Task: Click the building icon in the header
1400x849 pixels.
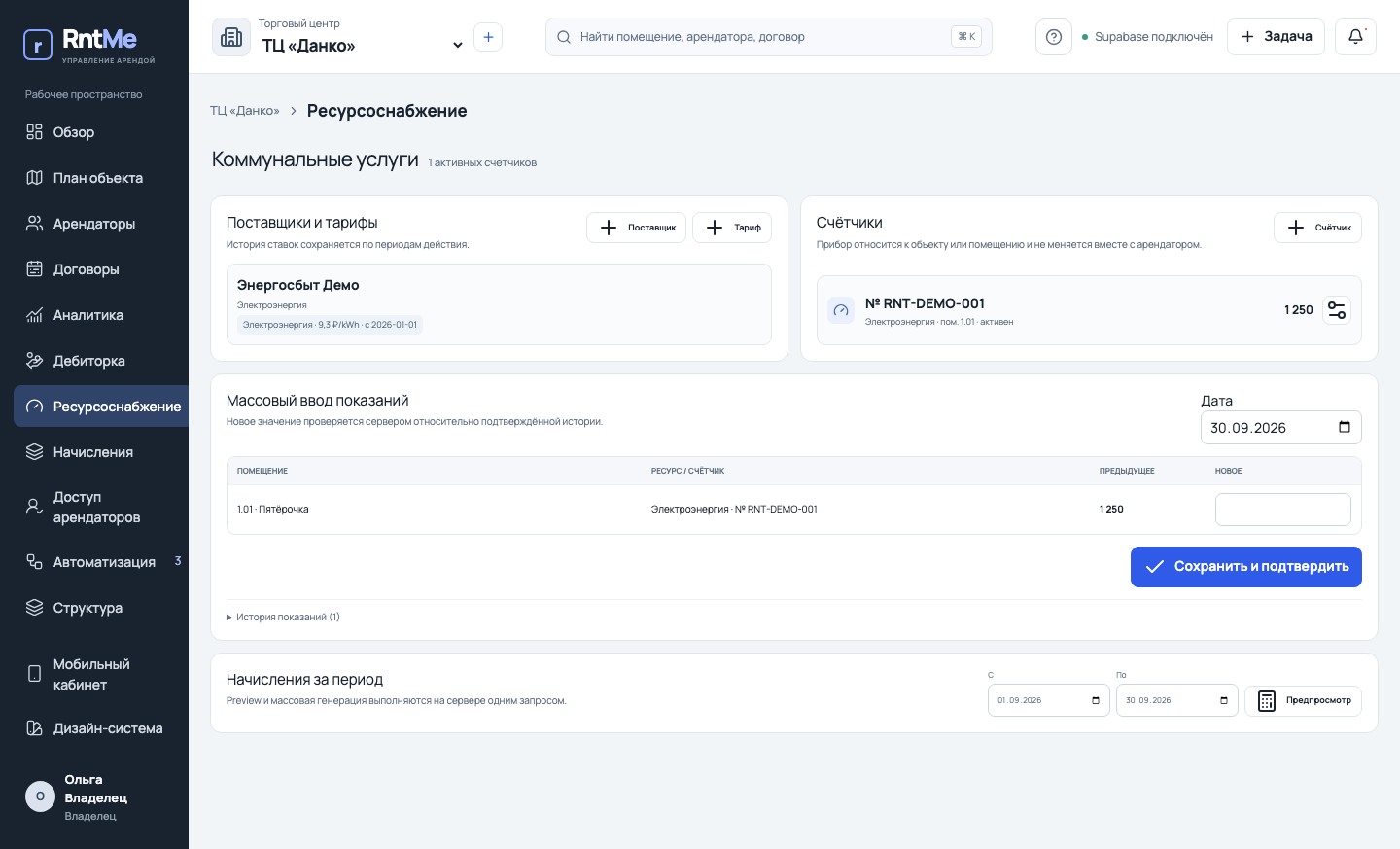Action: 231,37
